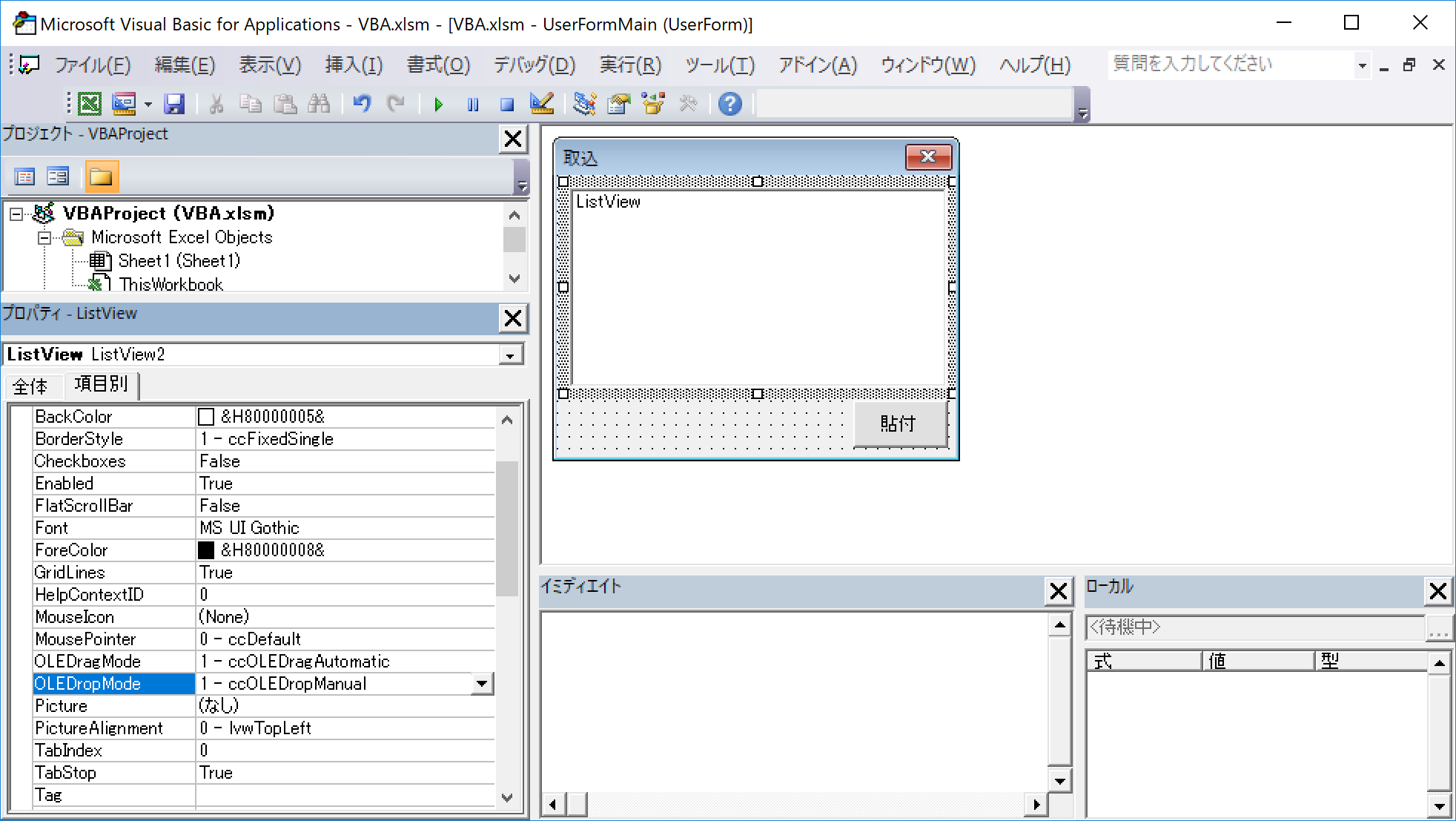Select the GridLines property row

coord(263,573)
